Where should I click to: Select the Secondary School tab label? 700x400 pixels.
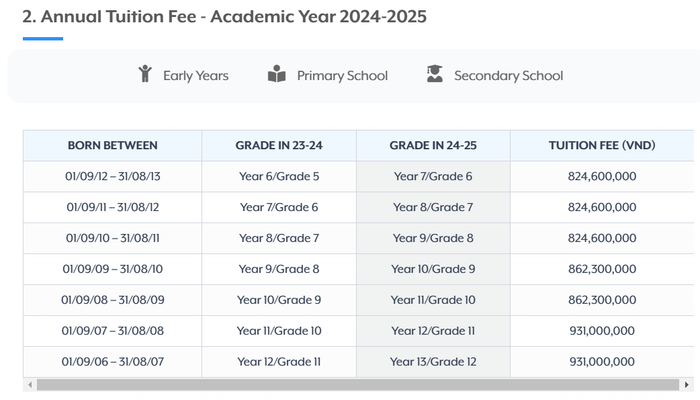click(508, 75)
